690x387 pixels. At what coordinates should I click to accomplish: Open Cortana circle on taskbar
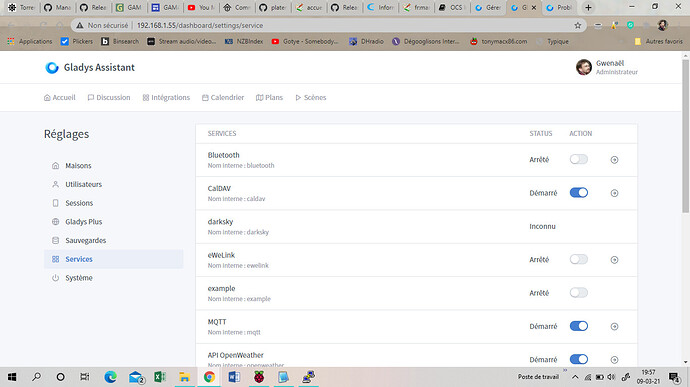(x=61, y=377)
